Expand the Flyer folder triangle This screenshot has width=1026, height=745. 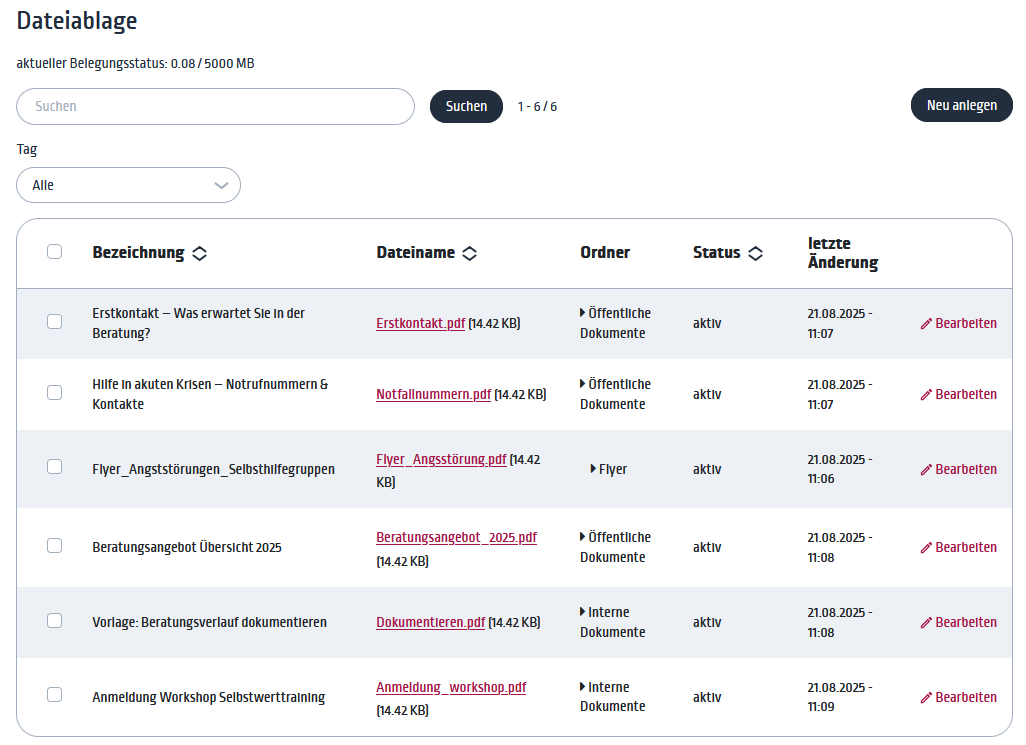click(593, 469)
